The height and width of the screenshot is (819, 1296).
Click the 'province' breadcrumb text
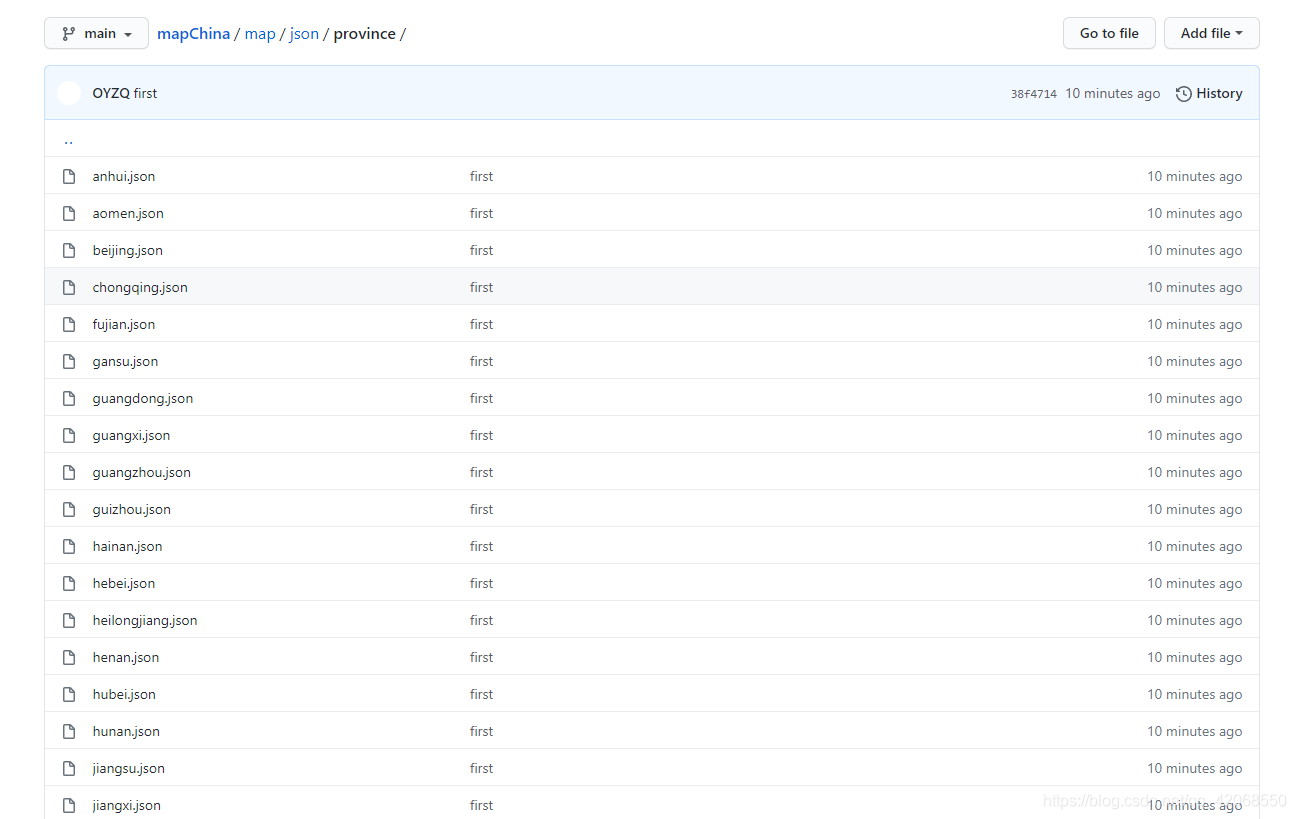365,33
